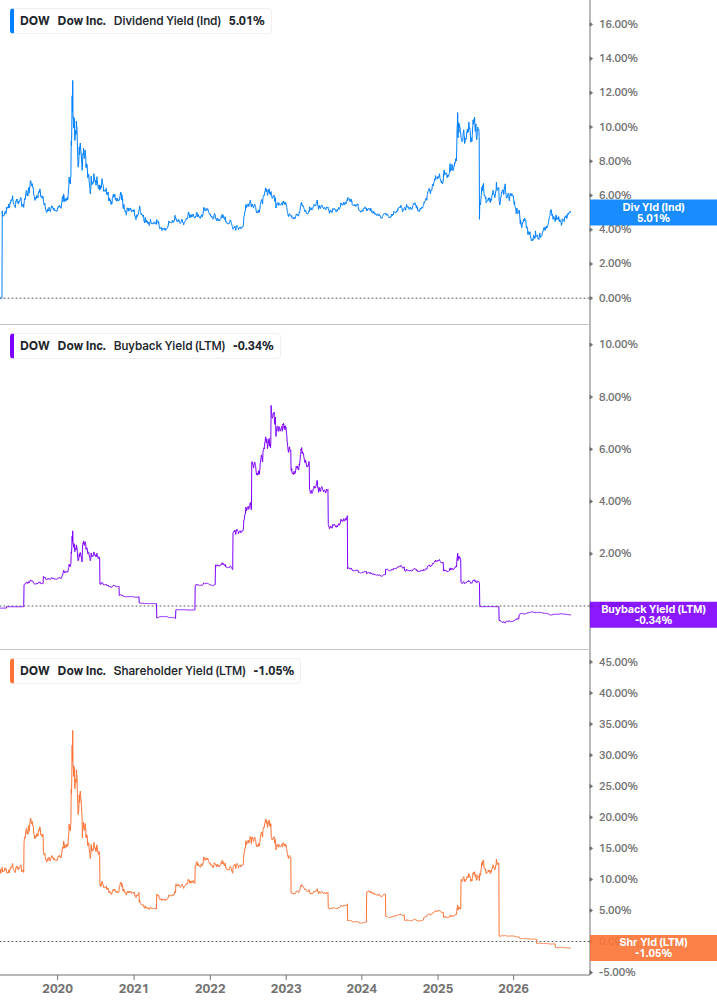
Task: Click the purple Buyback Yield (LTM) -0.34% tag
Action: click(x=653, y=615)
